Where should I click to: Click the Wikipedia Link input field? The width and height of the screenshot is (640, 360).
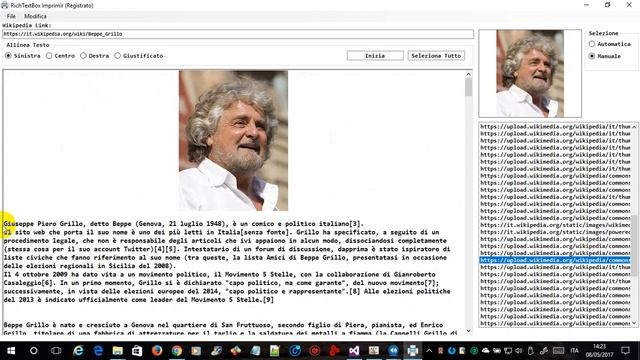pyautogui.click(x=238, y=34)
